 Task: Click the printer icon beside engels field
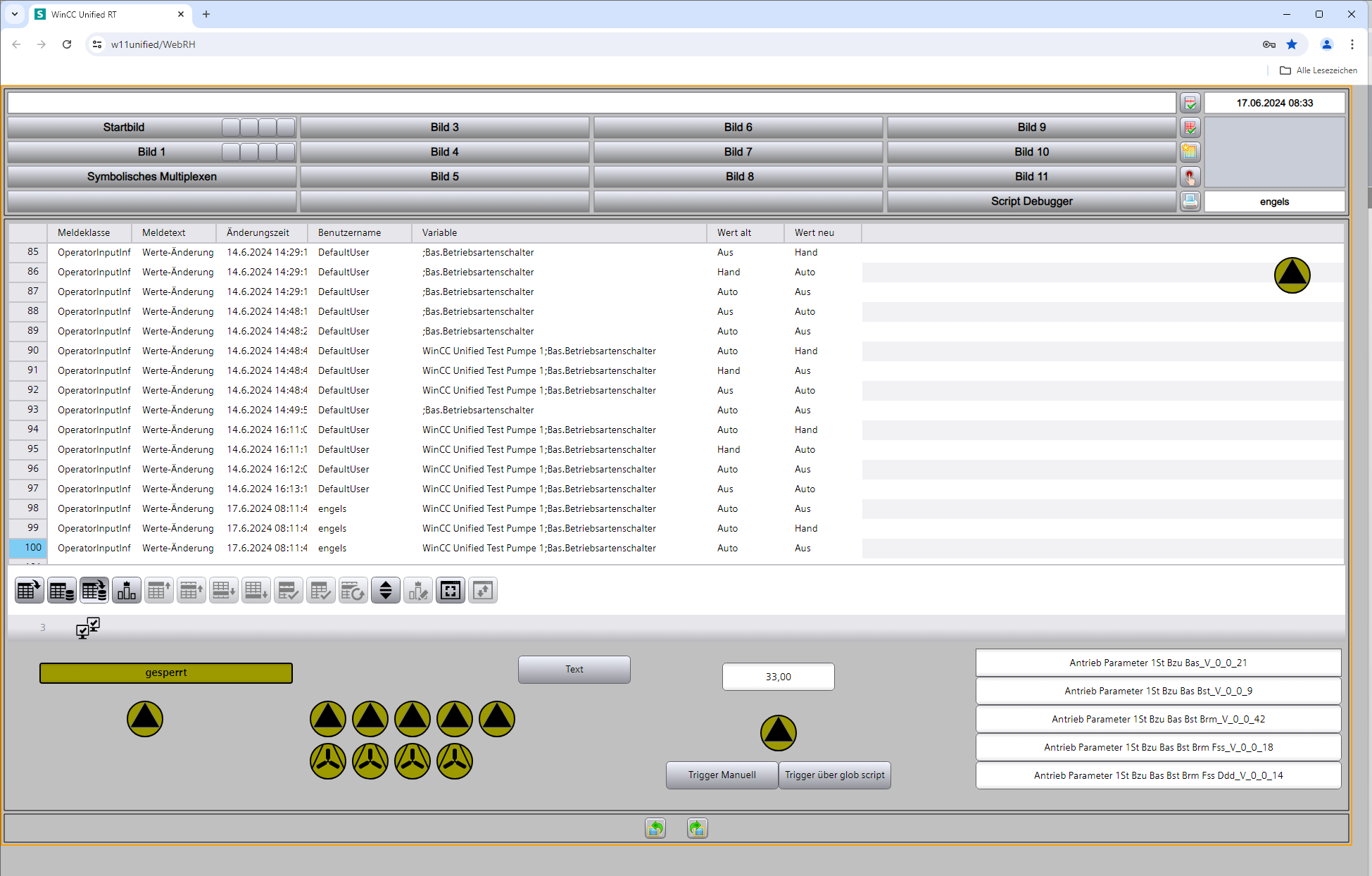[x=1190, y=201]
